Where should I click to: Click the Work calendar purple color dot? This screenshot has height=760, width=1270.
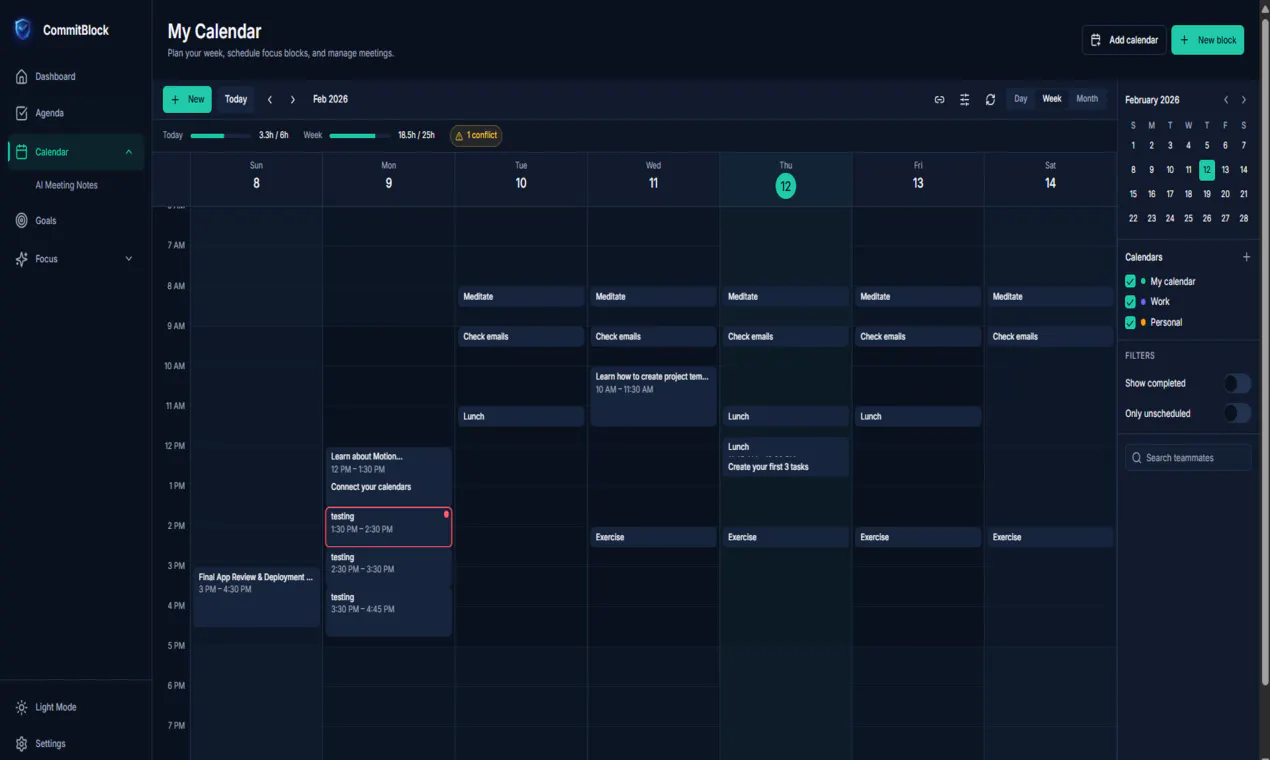[1143, 302]
